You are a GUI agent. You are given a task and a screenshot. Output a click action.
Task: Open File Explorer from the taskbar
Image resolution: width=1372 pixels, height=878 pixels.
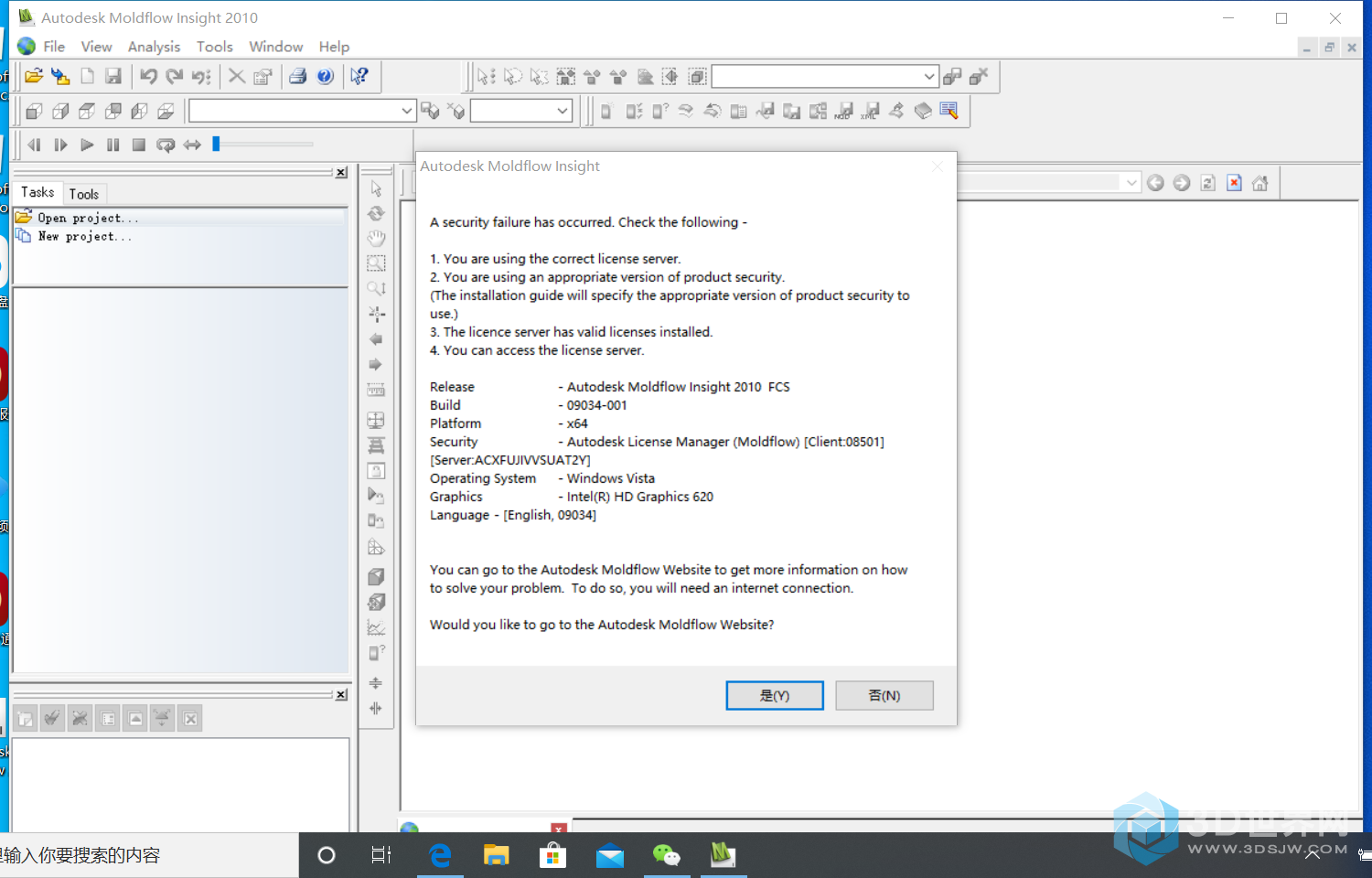tap(497, 855)
